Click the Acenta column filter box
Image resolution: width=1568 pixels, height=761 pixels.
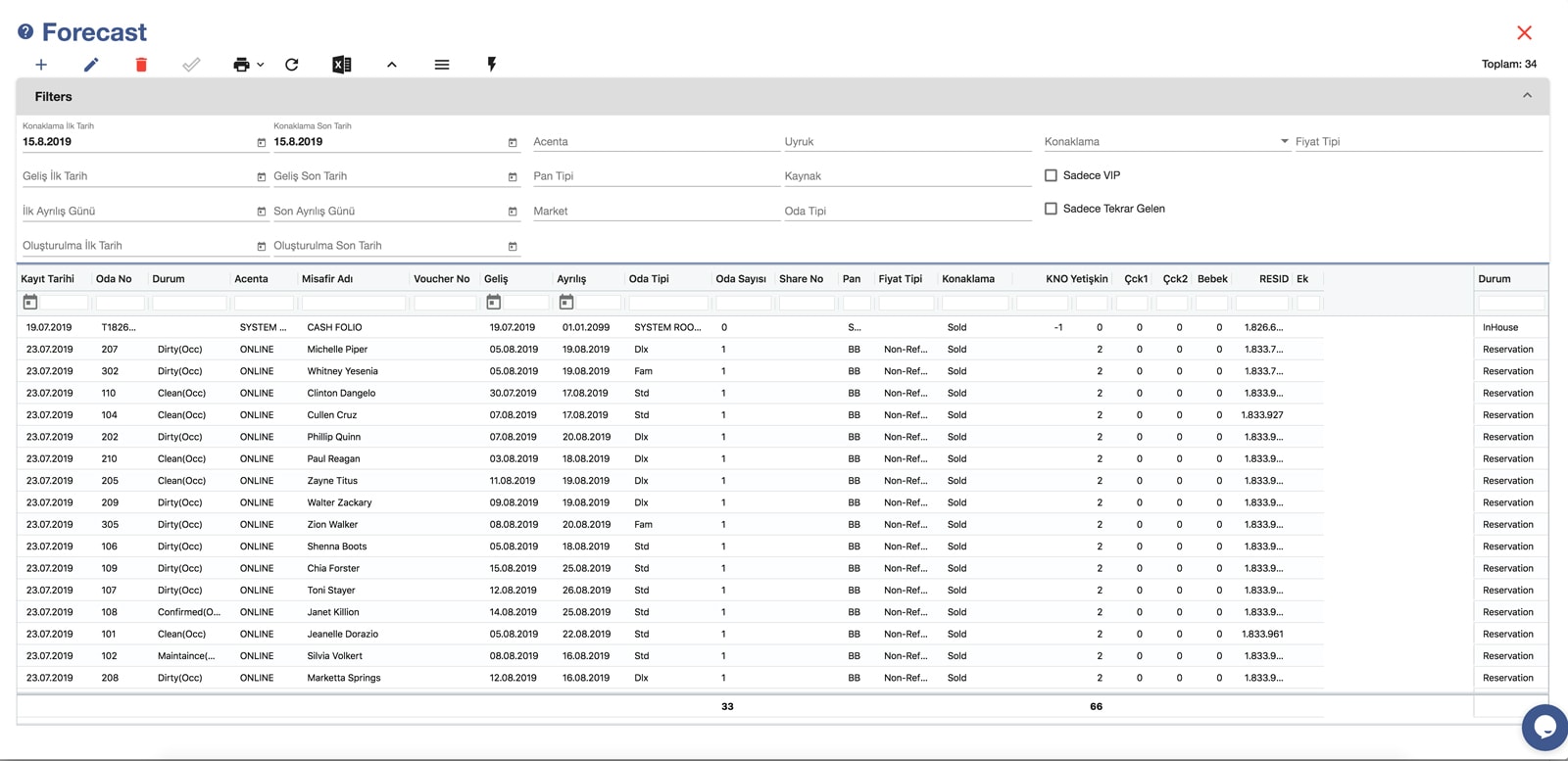264,304
